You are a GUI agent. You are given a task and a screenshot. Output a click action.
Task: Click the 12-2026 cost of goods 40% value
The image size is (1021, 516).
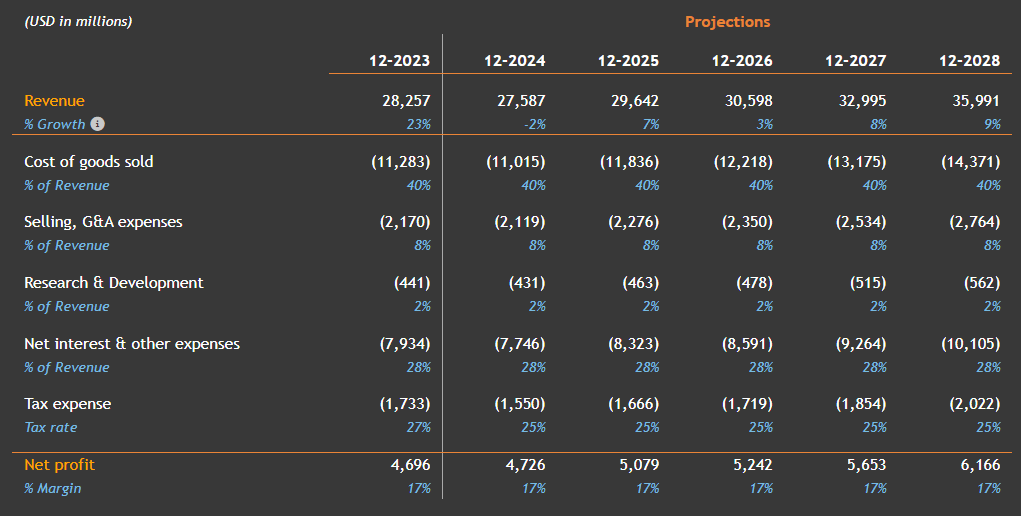point(760,185)
